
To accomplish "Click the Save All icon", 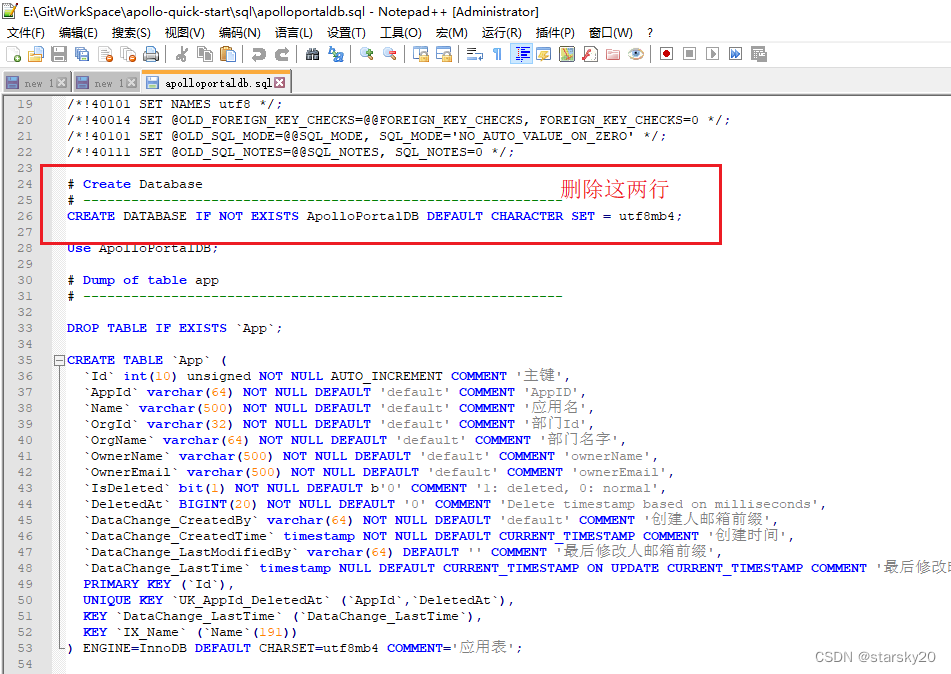I will pos(82,55).
